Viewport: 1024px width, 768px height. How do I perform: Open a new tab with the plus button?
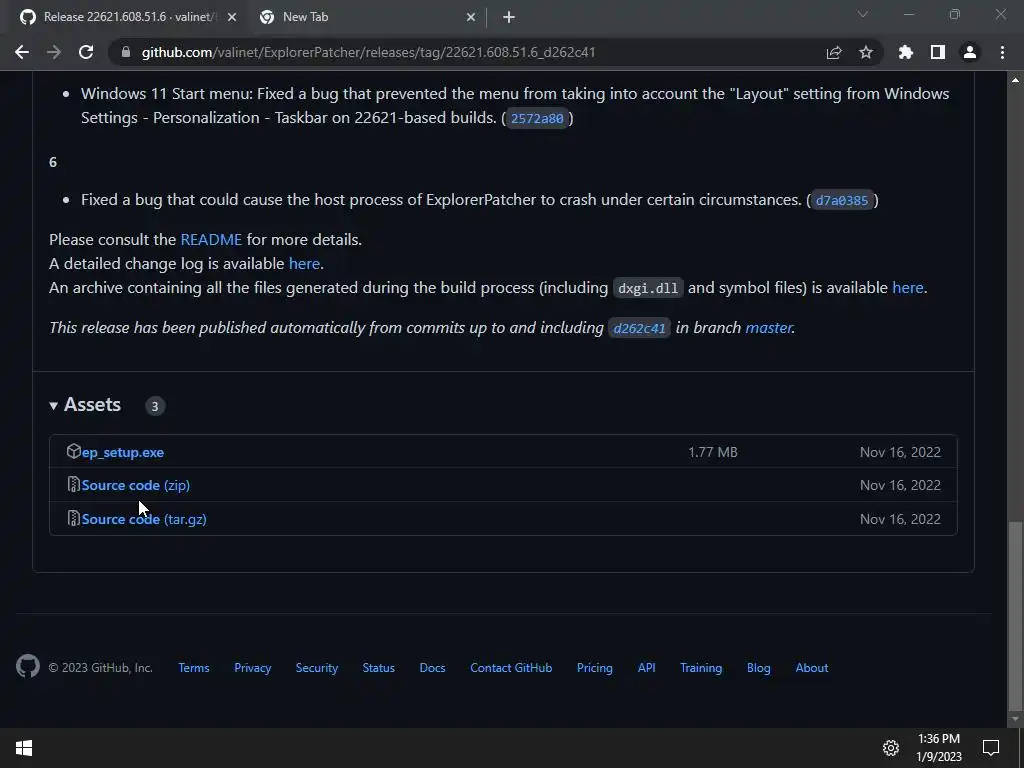click(x=509, y=17)
